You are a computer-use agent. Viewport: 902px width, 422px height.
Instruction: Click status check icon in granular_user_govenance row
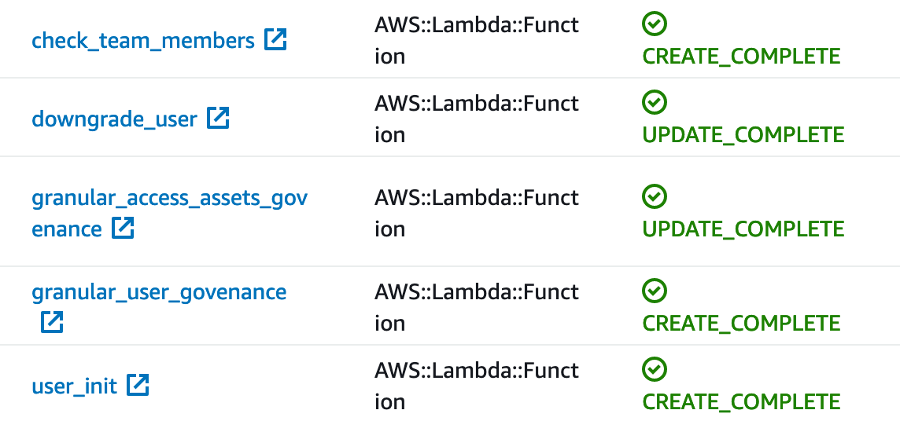pyautogui.click(x=655, y=290)
